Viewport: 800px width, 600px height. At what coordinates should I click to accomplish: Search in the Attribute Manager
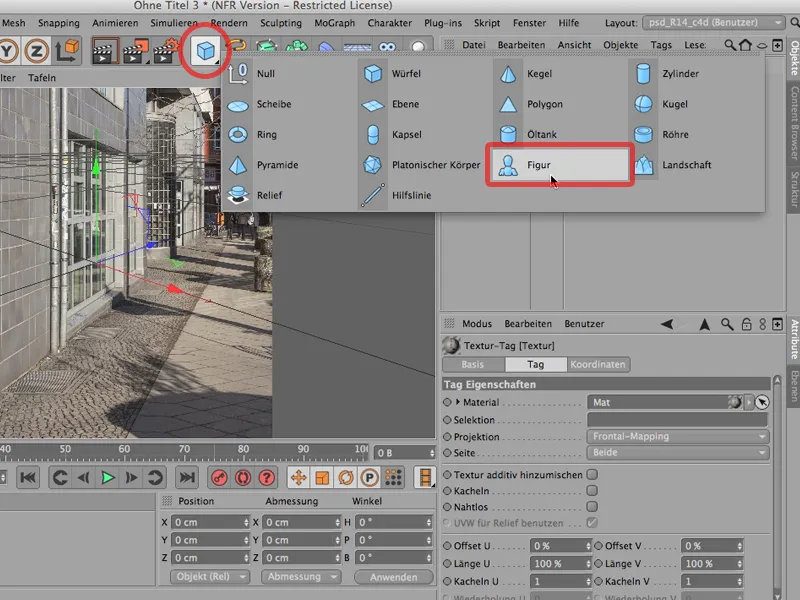pyautogui.click(x=727, y=324)
